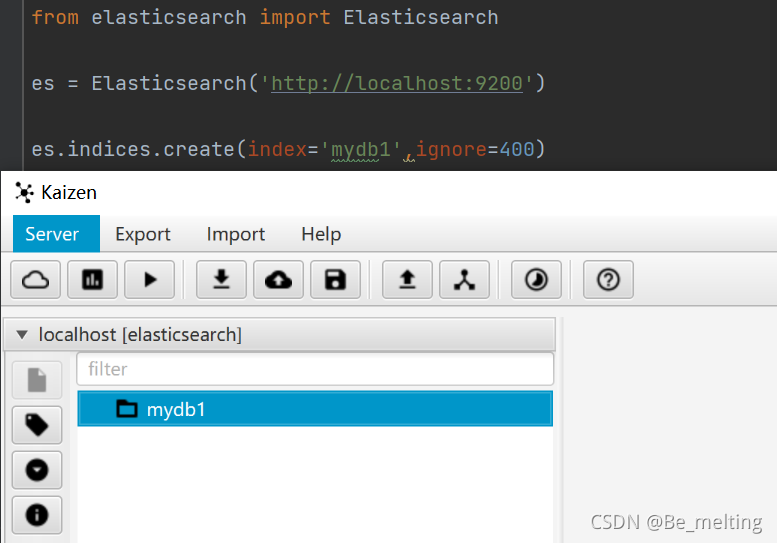The image size is (777, 543).
Task: Click the 'mydb1' string in code
Action: [x=361, y=150]
